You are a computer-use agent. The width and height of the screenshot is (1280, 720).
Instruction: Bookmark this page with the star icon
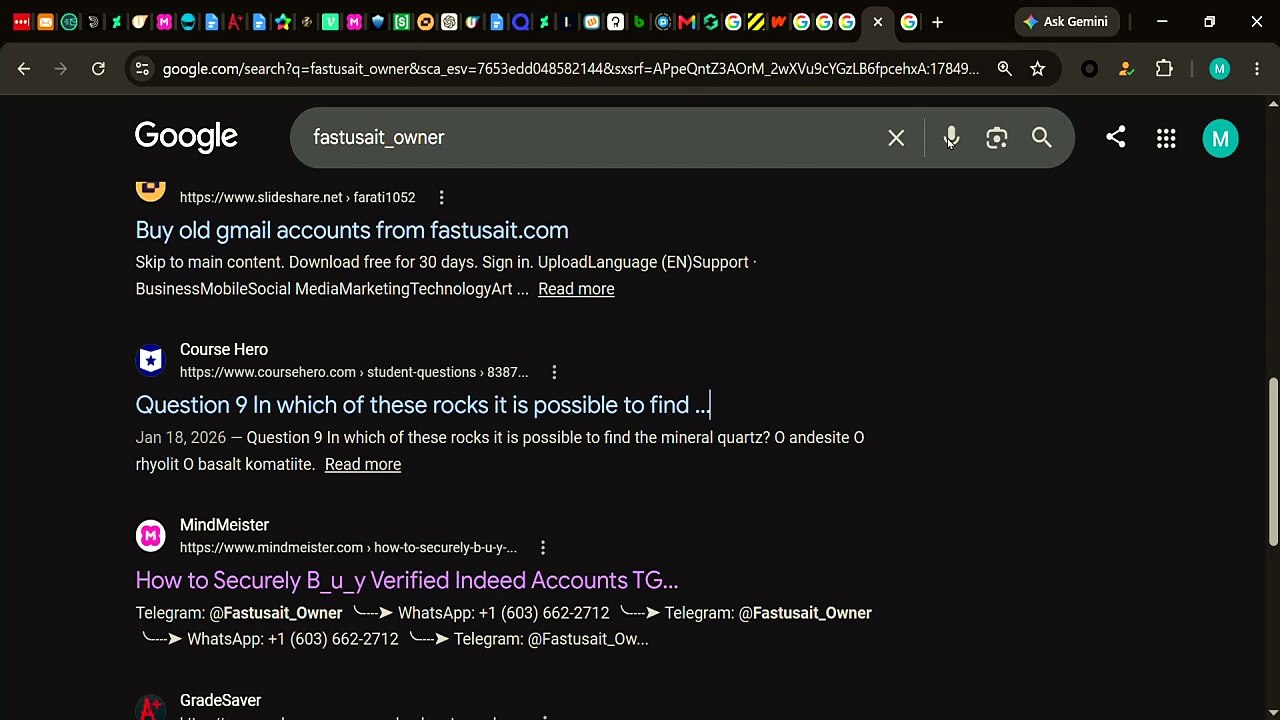point(1038,69)
